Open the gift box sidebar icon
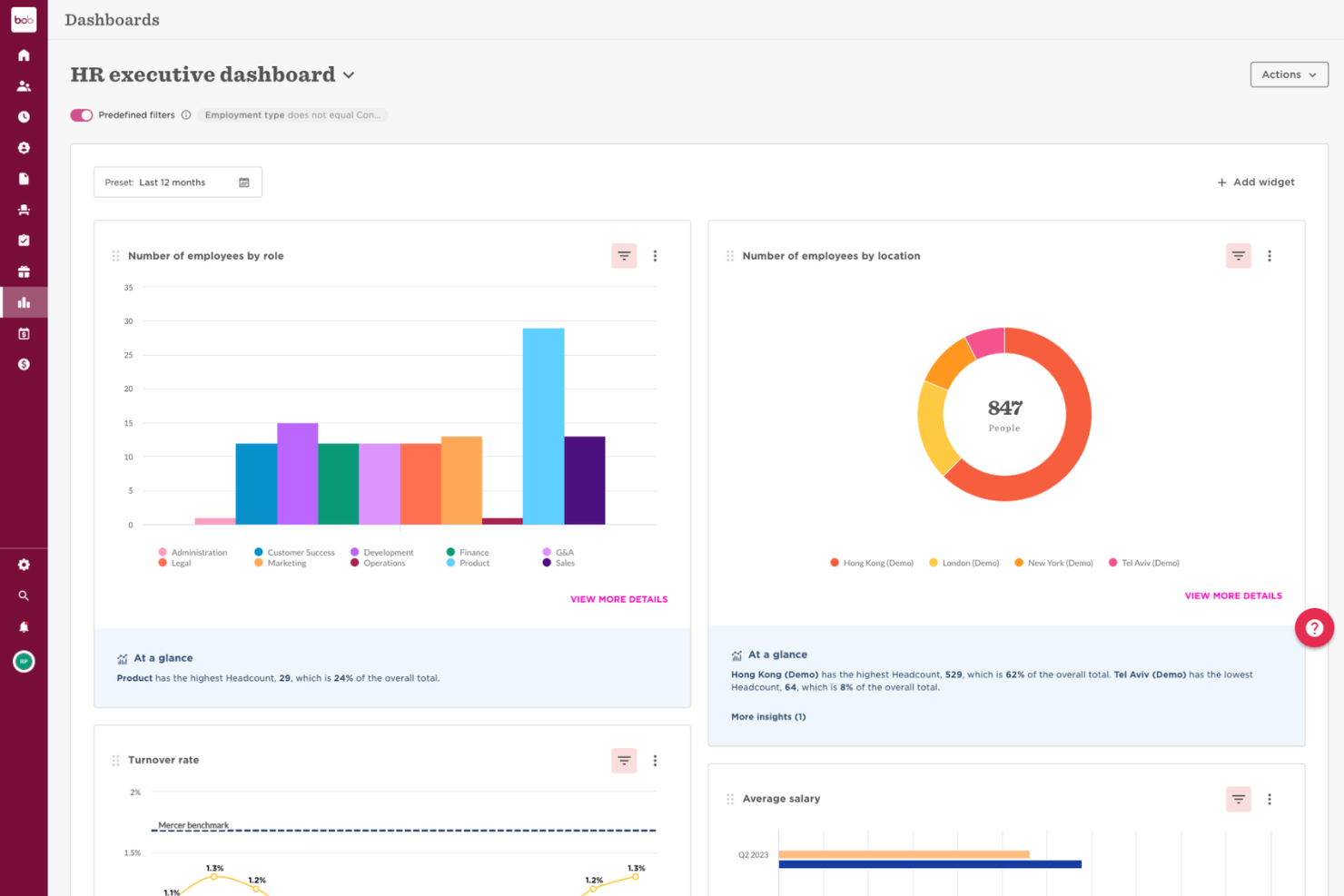1344x896 pixels. coord(24,271)
